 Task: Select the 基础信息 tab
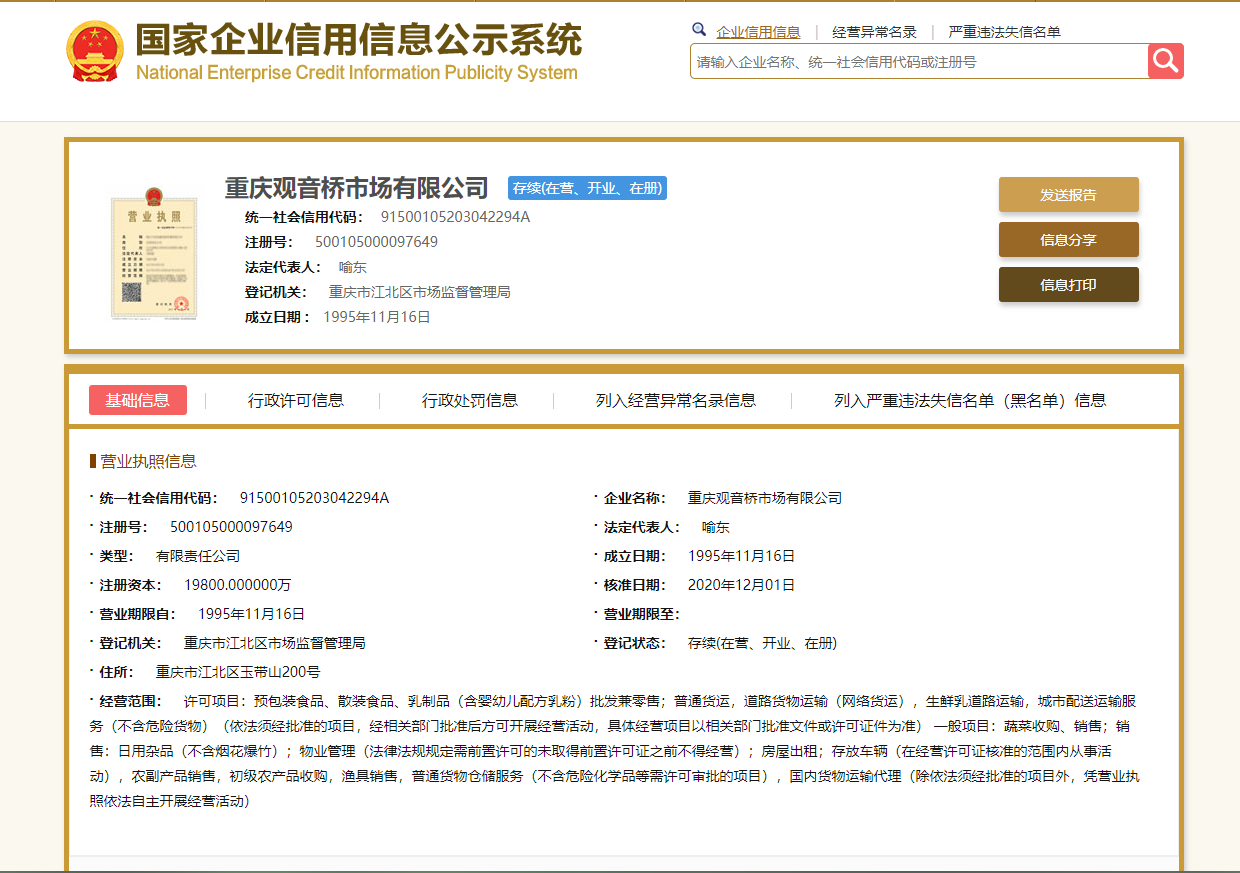[x=137, y=399]
